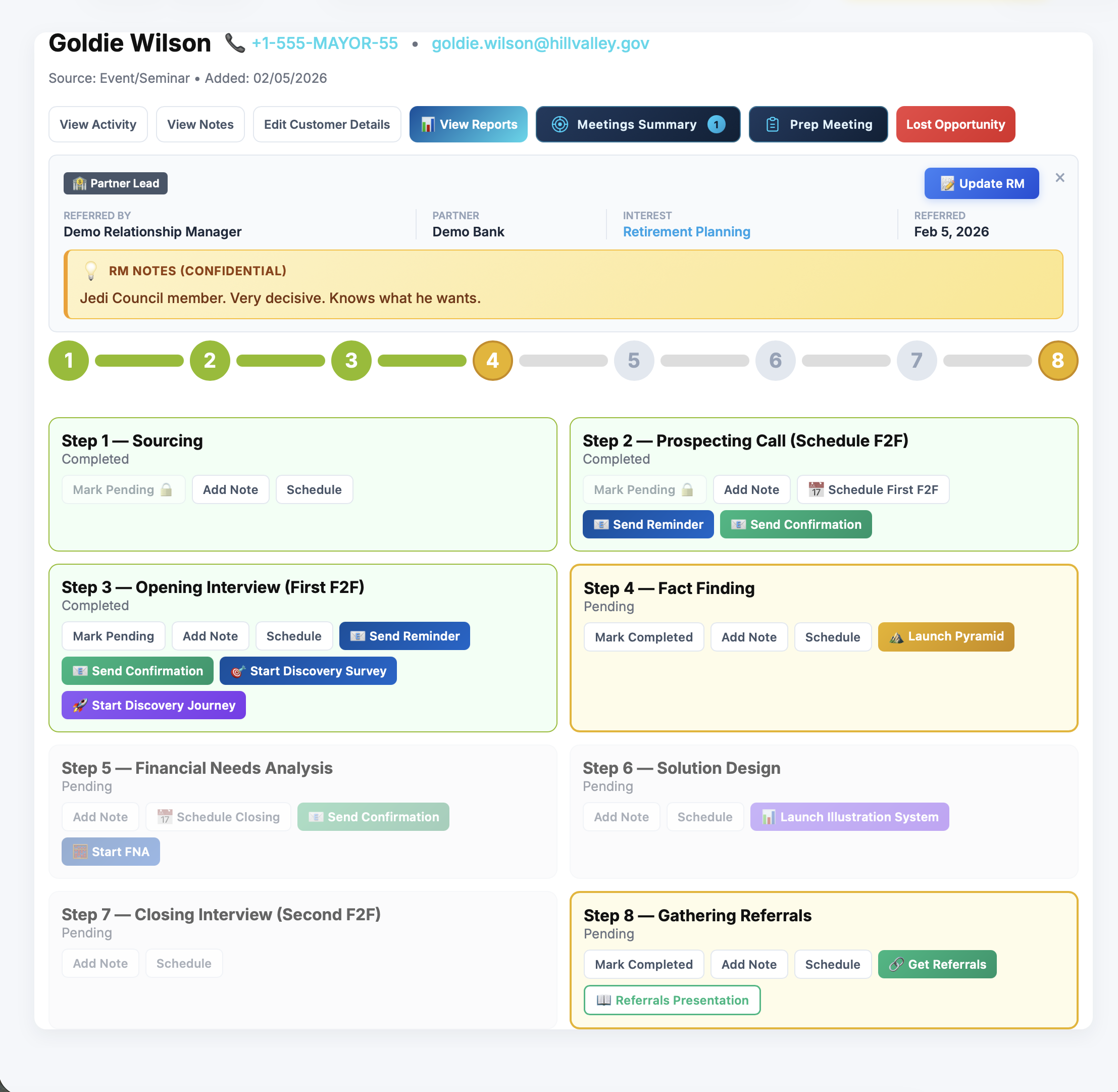Jump to step 4 in progress tracker
Viewport: 1118px width, 1092px height.
tap(492, 361)
